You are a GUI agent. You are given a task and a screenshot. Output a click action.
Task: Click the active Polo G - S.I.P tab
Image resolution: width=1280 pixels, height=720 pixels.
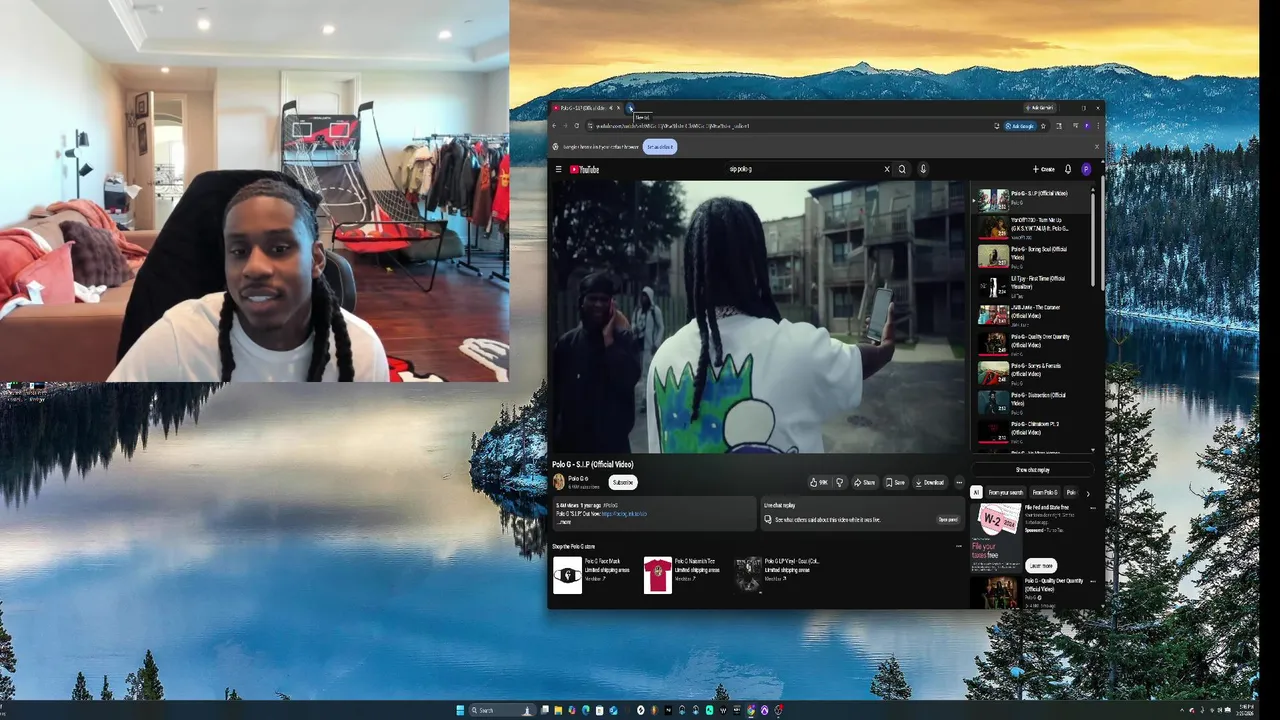coord(586,108)
